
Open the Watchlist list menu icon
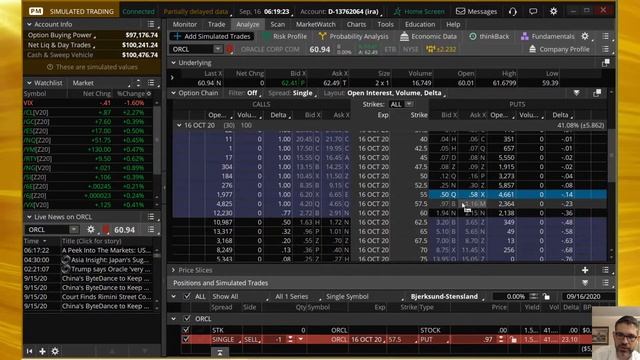pos(151,83)
